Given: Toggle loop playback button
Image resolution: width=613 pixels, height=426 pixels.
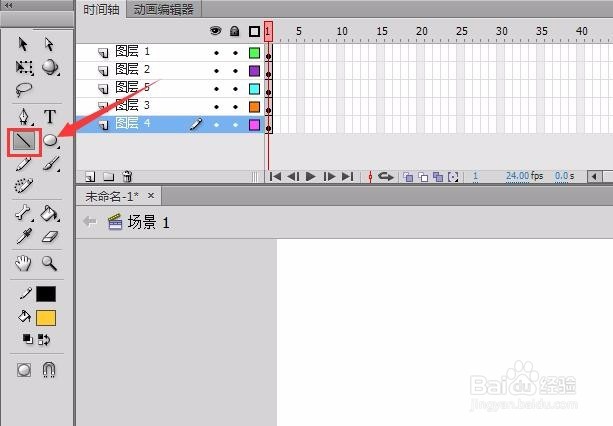Looking at the screenshot, I should [385, 177].
